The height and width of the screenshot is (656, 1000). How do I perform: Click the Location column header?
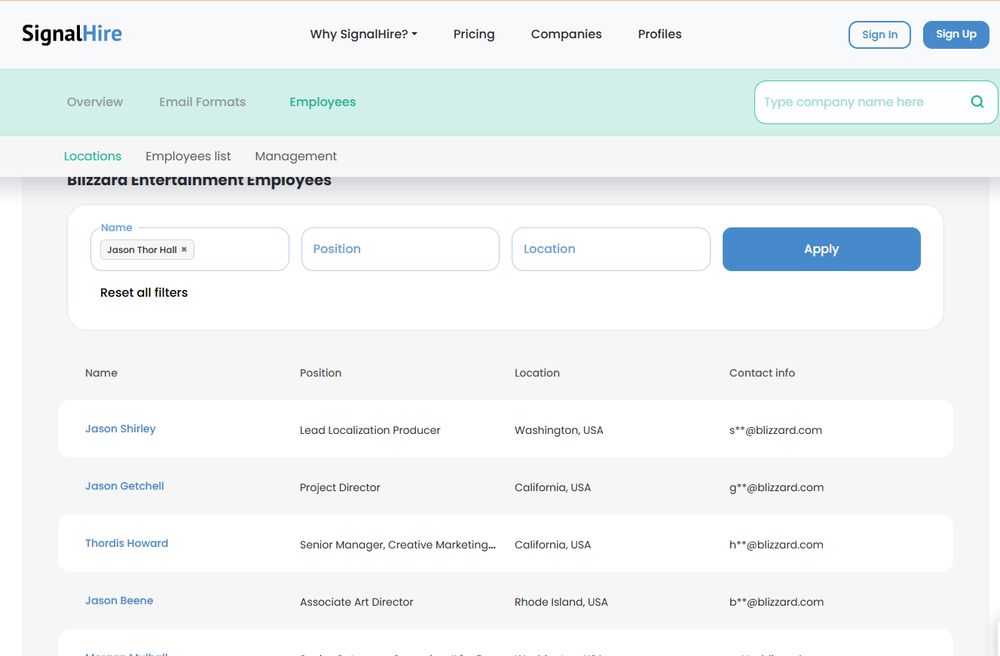(x=537, y=373)
